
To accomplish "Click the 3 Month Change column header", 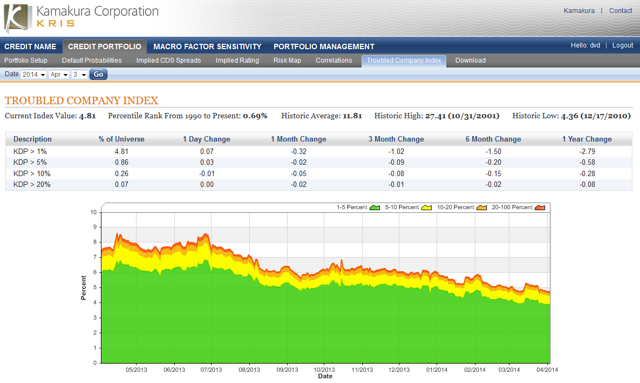I will tap(396, 139).
